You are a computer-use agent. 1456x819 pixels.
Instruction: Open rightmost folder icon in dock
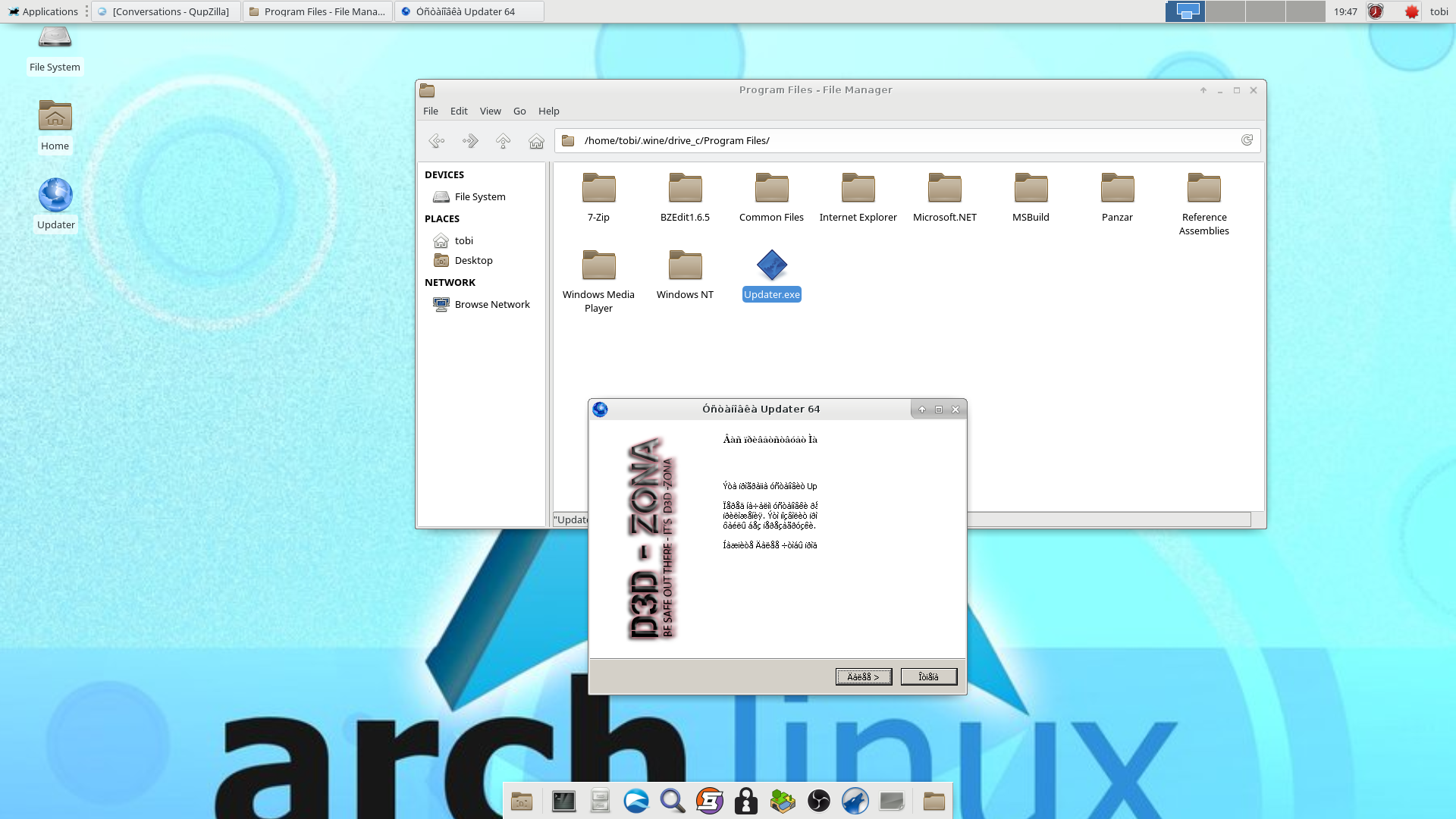coord(934,801)
